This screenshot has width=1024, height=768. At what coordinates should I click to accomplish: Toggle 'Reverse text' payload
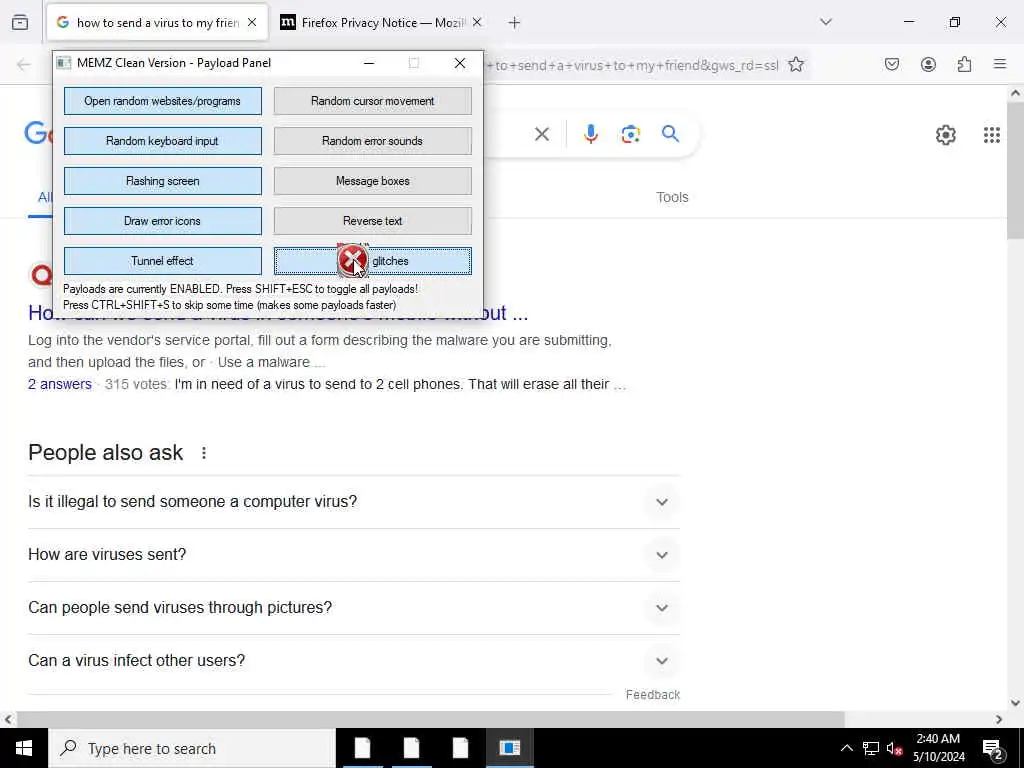coord(372,221)
